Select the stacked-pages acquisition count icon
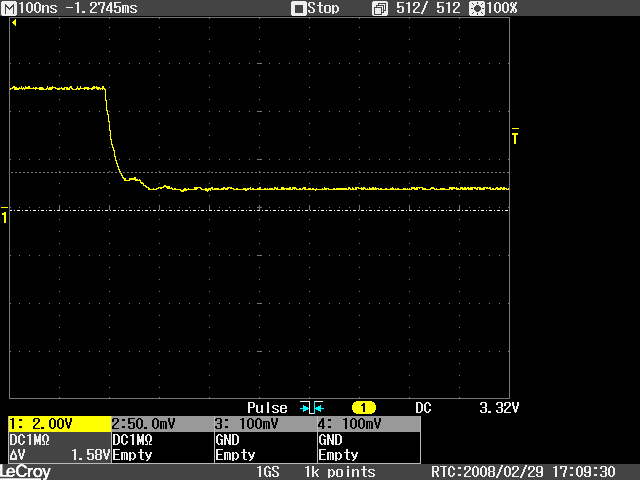This screenshot has width=640, height=480. click(379, 8)
